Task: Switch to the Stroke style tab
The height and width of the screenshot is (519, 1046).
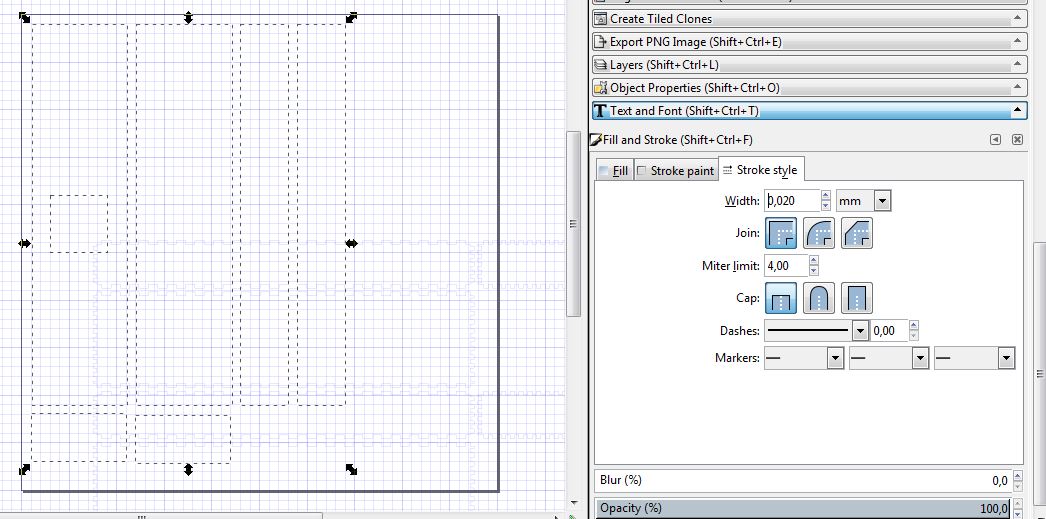Action: 760,170
